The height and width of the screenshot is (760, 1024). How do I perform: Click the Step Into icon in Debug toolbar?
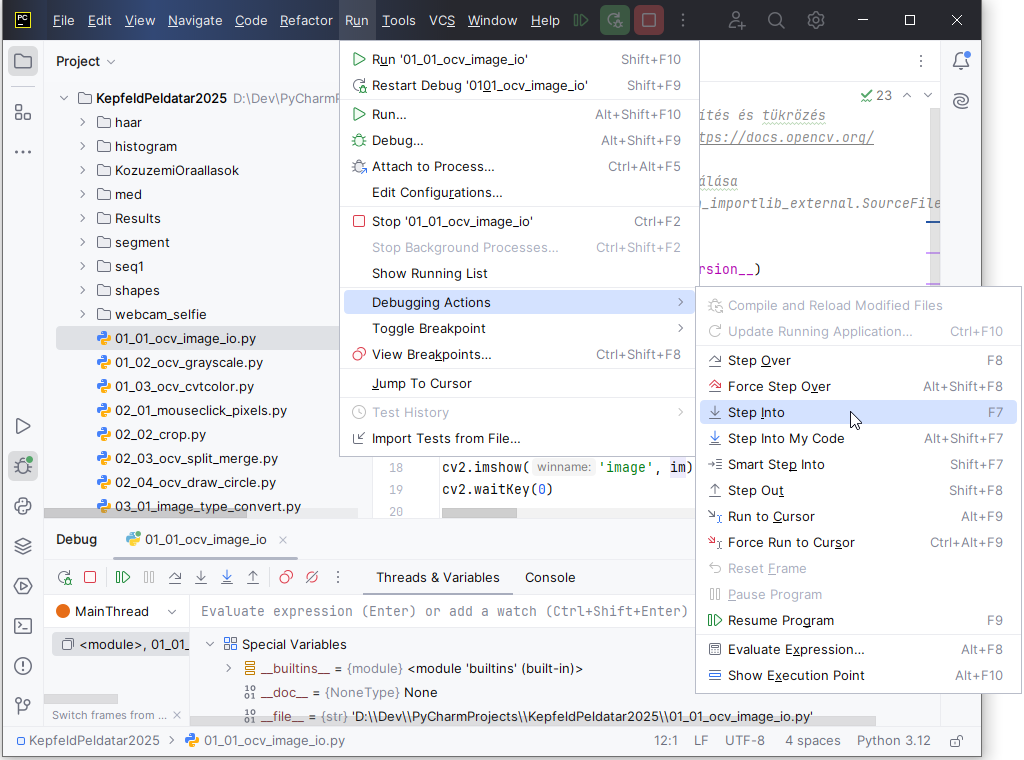click(x=201, y=577)
